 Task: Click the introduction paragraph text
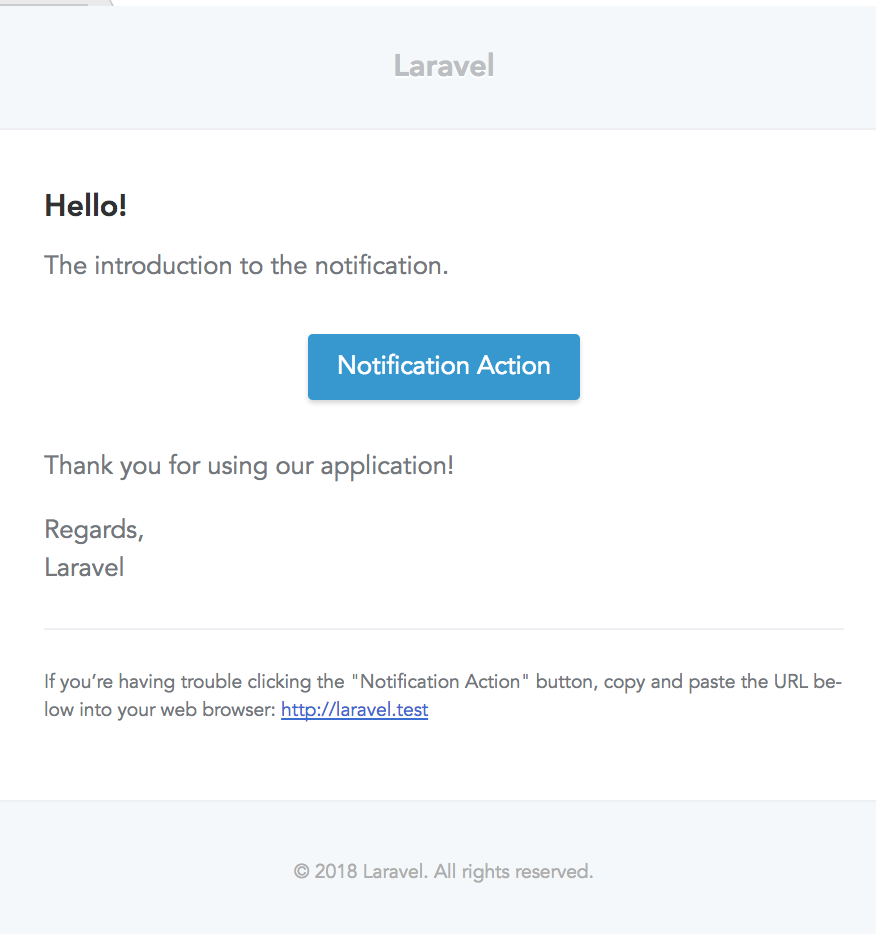[245, 265]
